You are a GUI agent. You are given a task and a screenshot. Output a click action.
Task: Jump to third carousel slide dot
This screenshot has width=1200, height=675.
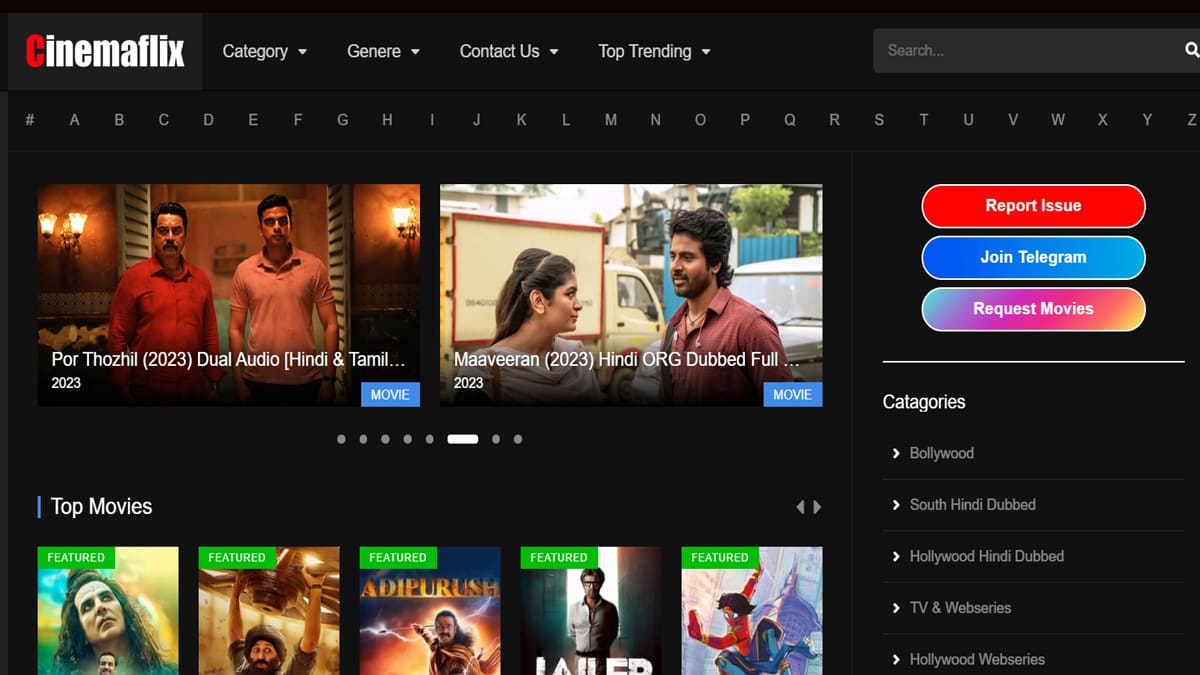click(x=385, y=439)
